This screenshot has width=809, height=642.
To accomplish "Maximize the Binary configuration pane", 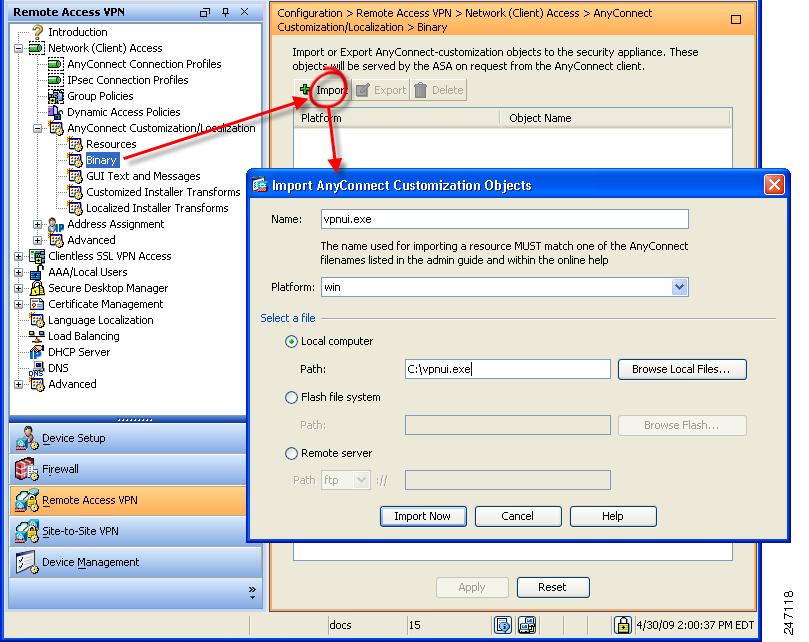I will click(736, 20).
